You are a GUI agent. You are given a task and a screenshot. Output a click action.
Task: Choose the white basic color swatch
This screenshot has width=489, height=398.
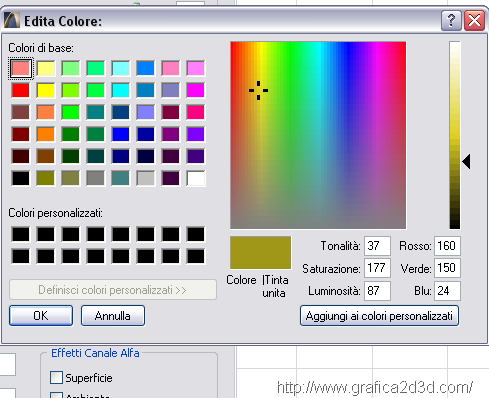point(196,178)
